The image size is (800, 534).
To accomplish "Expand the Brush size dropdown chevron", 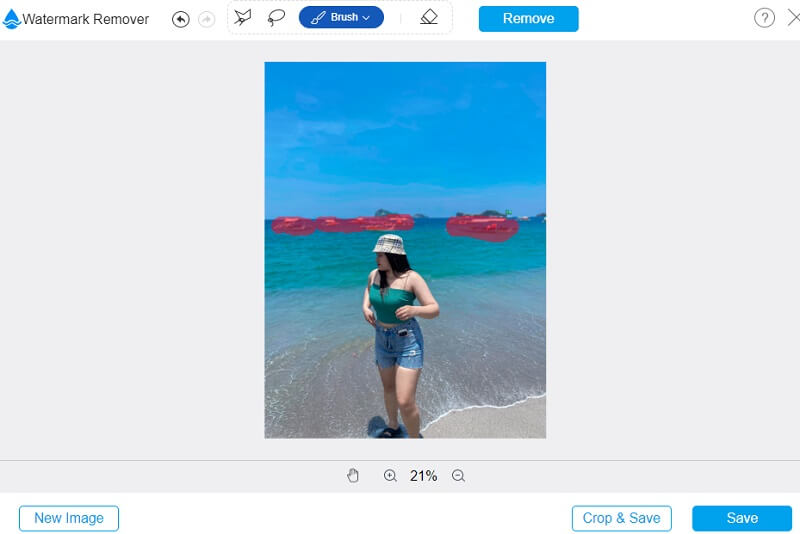I will pos(366,18).
